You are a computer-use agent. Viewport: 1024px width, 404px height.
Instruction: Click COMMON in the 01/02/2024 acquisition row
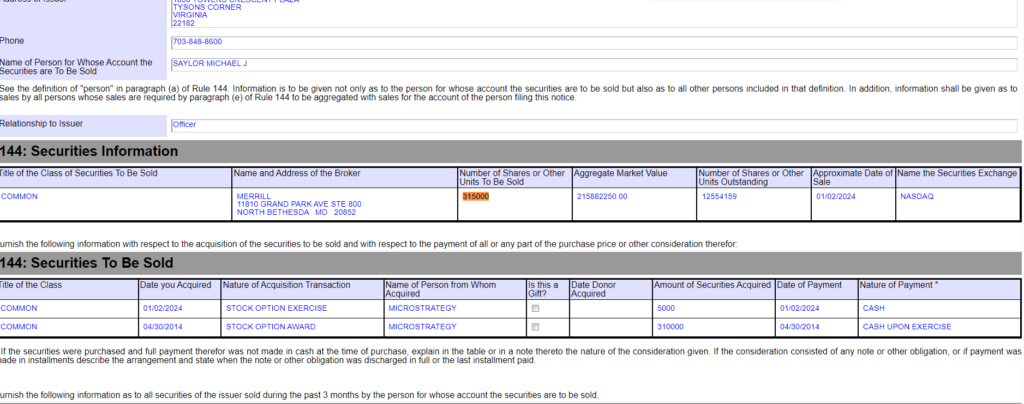tap(19, 308)
